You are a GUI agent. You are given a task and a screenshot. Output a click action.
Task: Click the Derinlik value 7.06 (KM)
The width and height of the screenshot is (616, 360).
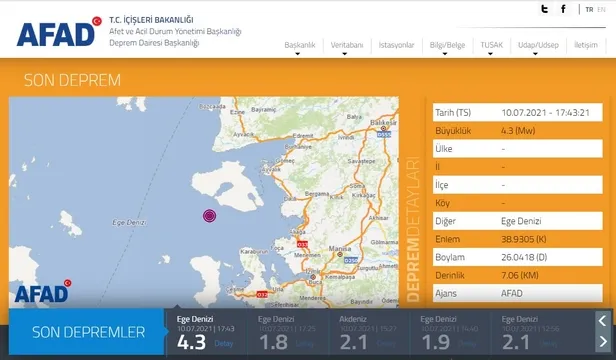520,276
